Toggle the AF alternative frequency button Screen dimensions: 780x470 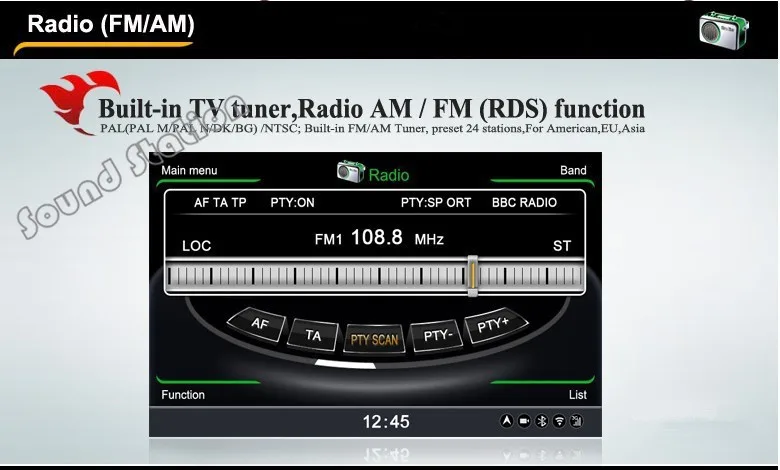(x=258, y=324)
